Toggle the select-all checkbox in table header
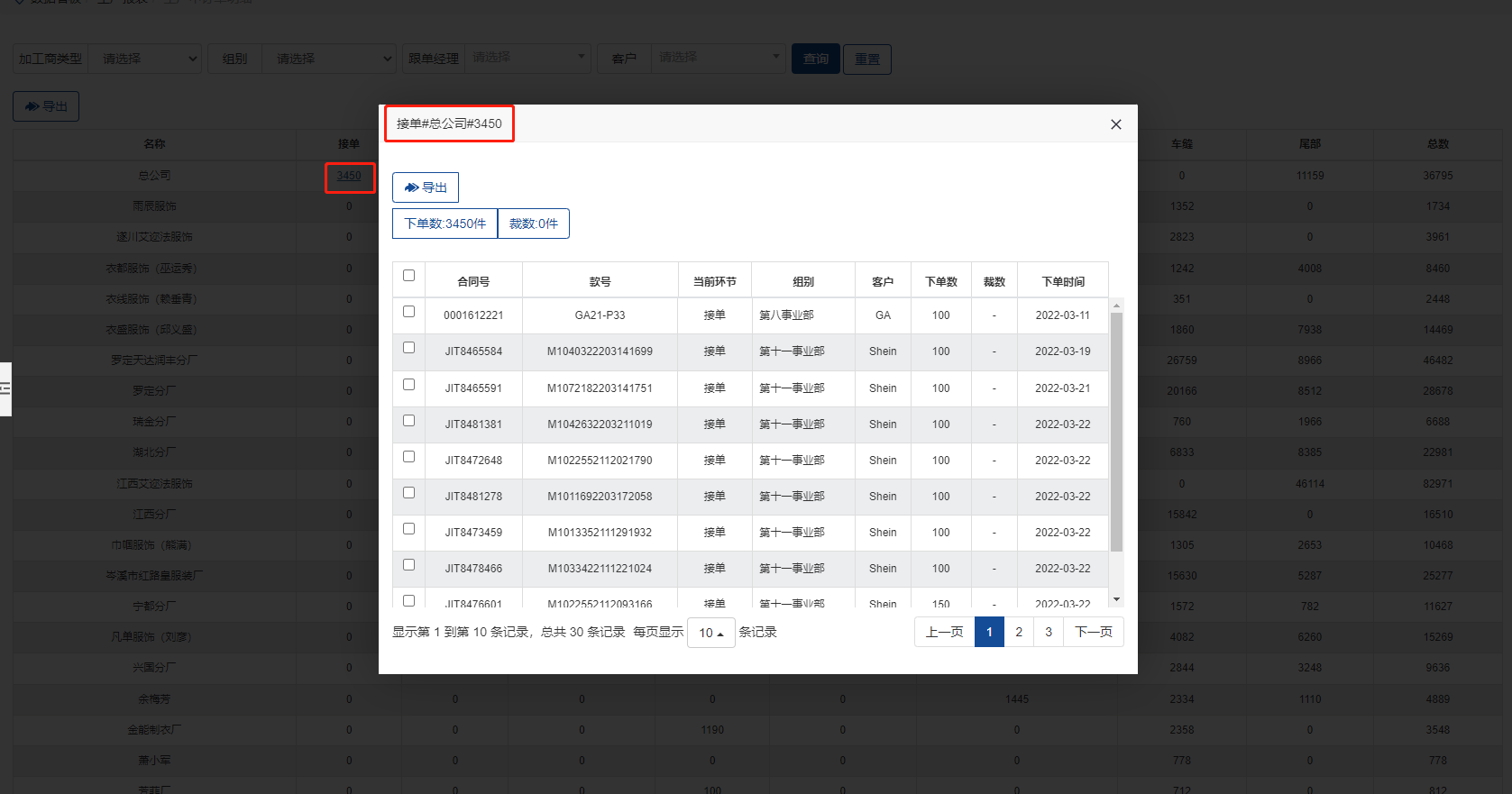The image size is (1512, 794). point(408,276)
